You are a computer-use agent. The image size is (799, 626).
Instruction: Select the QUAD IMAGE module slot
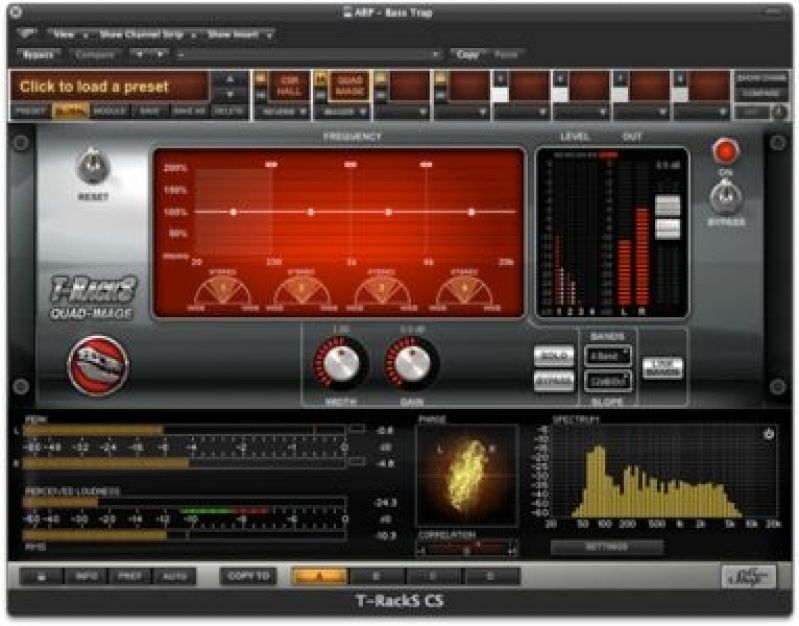(349, 87)
